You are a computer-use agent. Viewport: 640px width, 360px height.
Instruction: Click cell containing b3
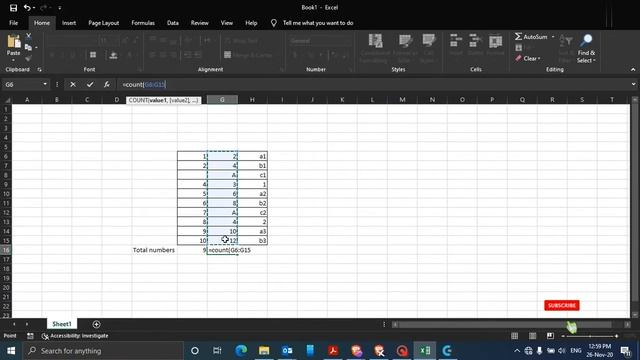click(253, 240)
